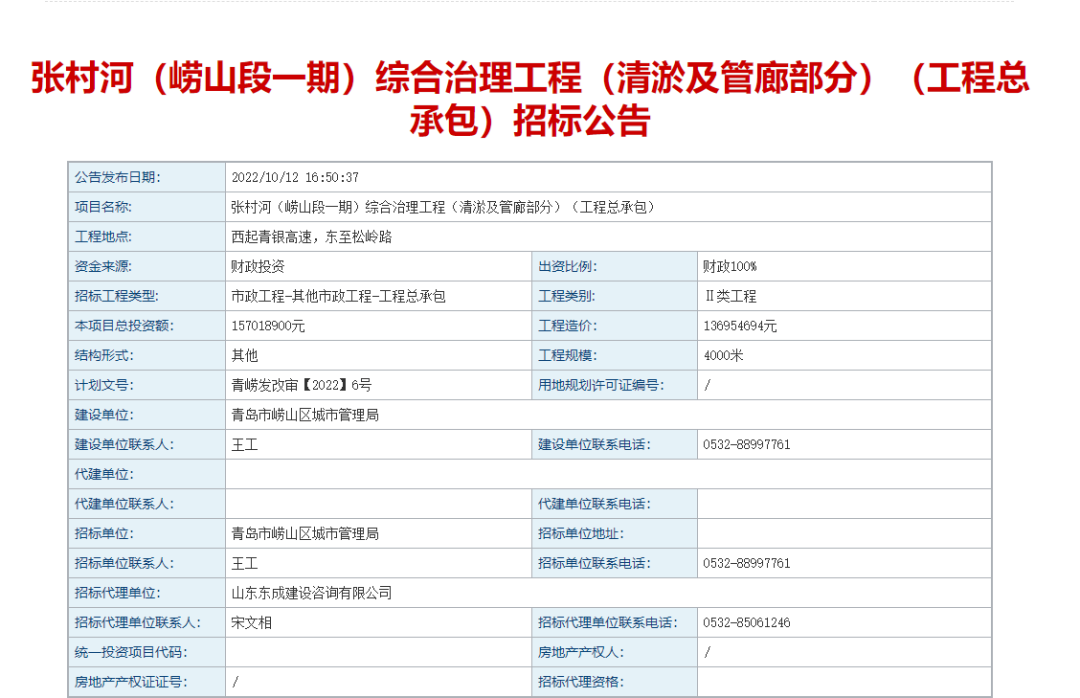Screen dimensions: 1080x698
Task: Click the 招标单位: label cell
Action: coord(147,533)
